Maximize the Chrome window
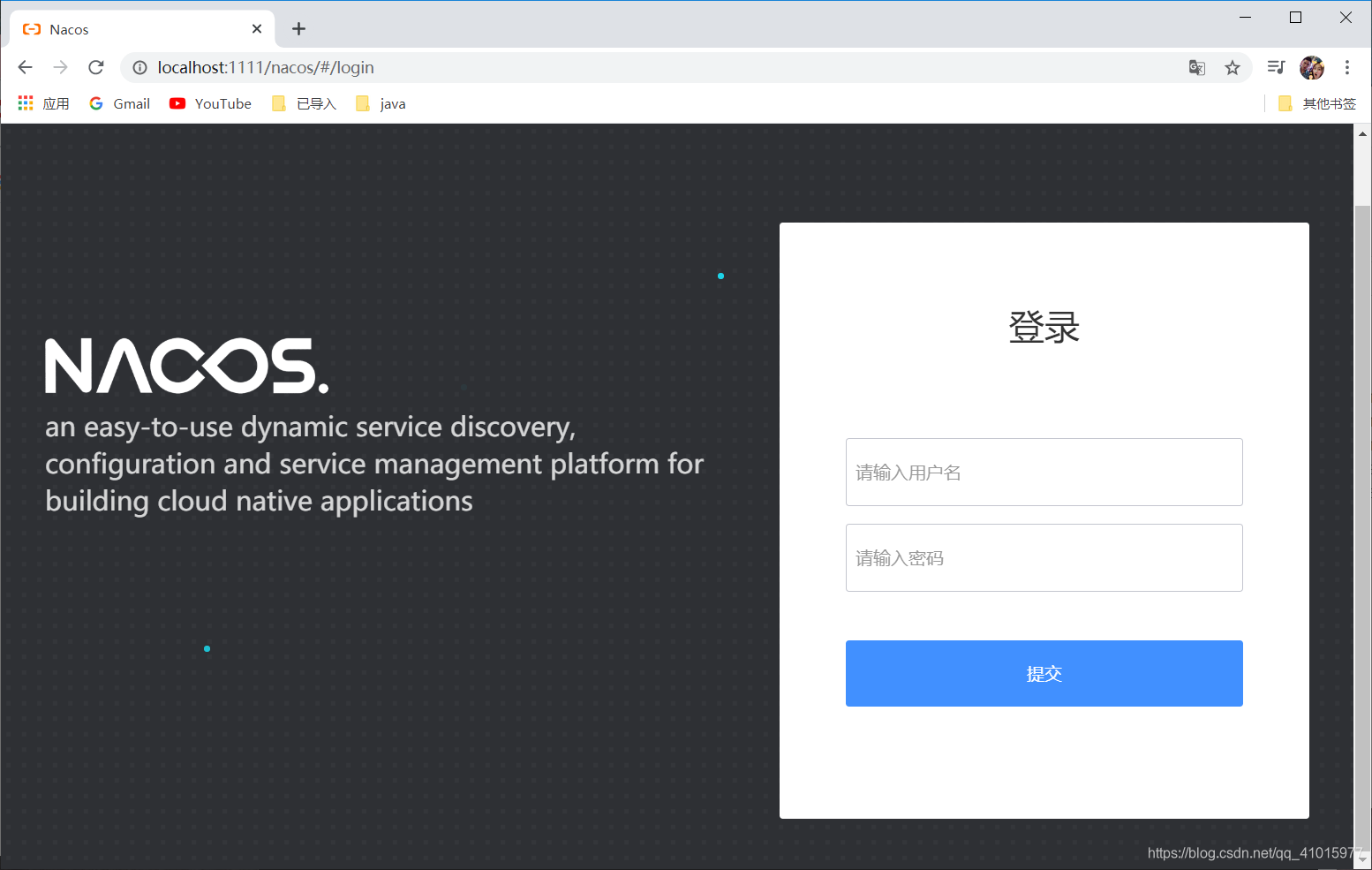The image size is (1372, 870). 1295,17
